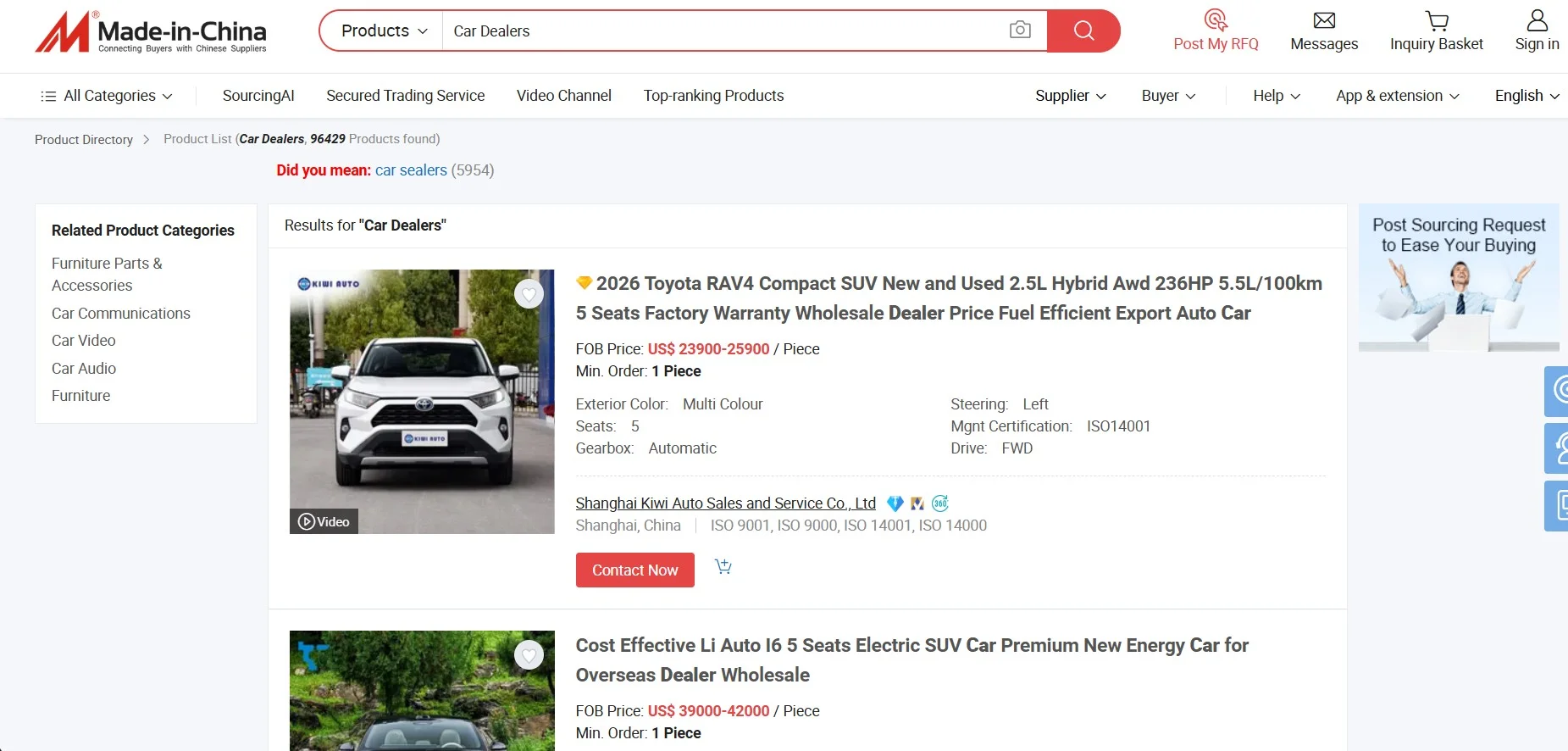The height and width of the screenshot is (751, 1568).
Task: Open Post My RFQ icon
Action: click(x=1216, y=20)
